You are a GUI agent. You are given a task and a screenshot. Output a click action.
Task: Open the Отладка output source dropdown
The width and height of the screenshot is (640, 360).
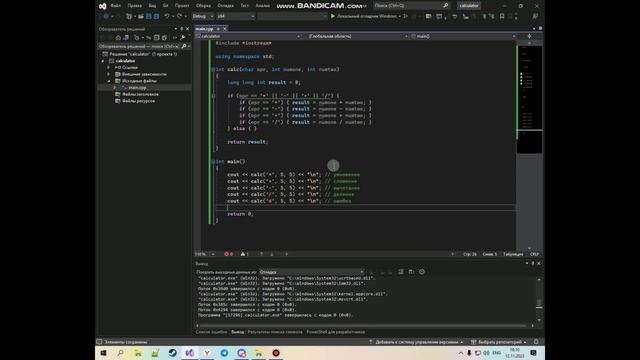point(311,272)
